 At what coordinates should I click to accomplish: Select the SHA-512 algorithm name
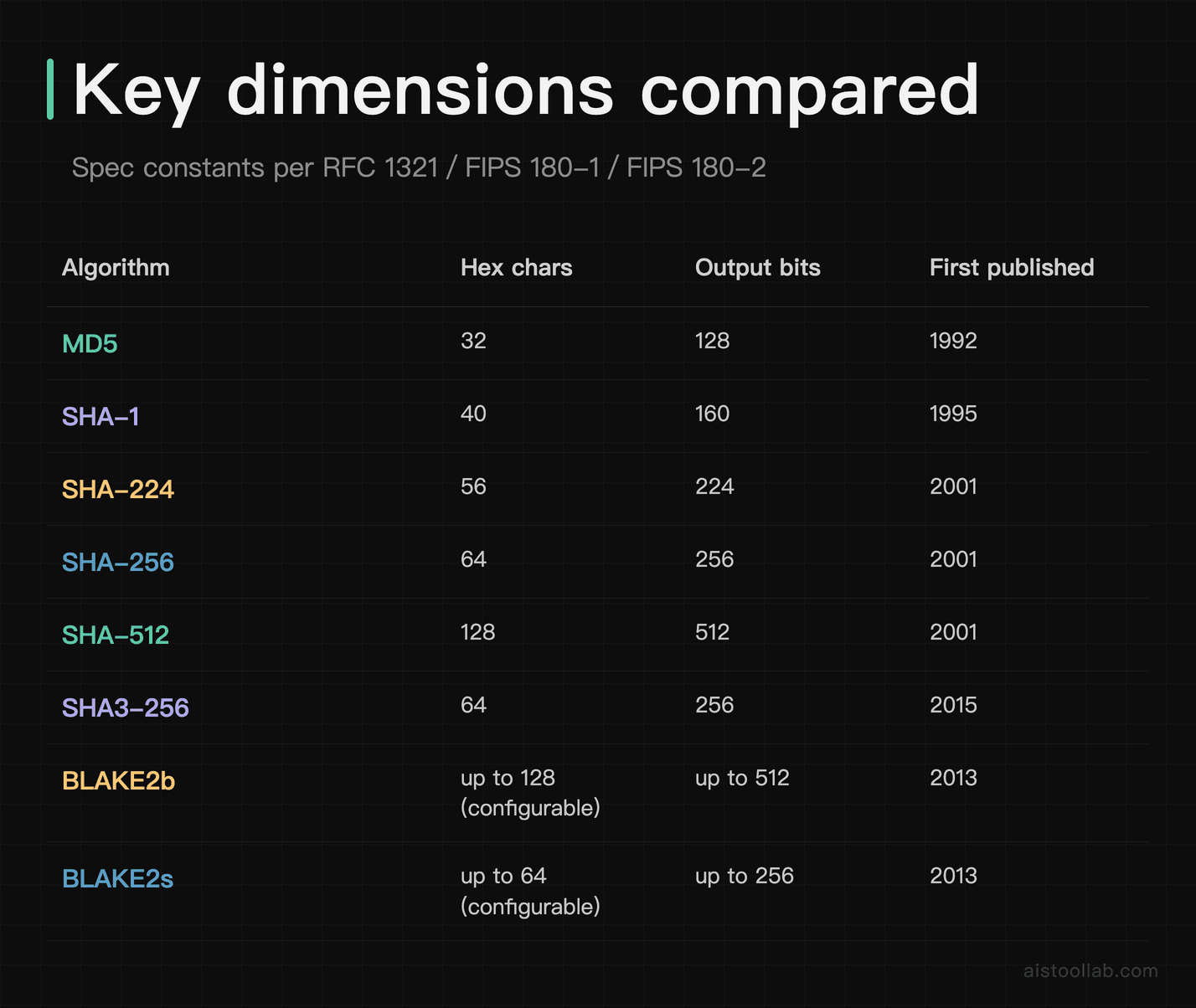pos(116,635)
